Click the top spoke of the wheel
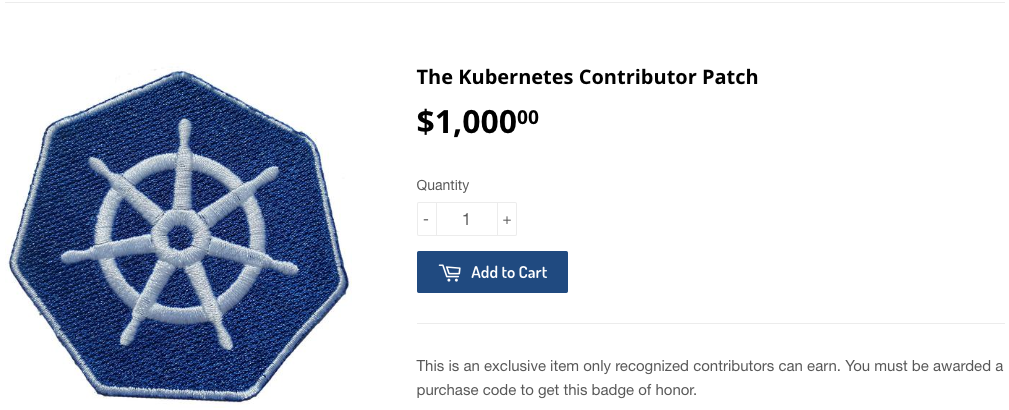Viewport: 1009px width, 410px height. tap(184, 160)
